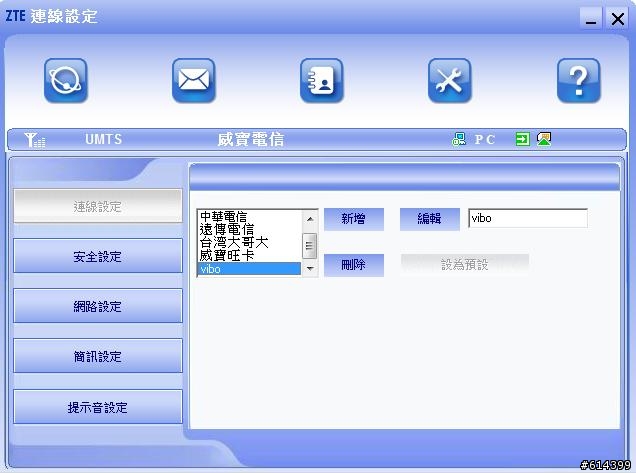Minimize the ZTE window
The height and width of the screenshot is (473, 636).
click(x=591, y=19)
